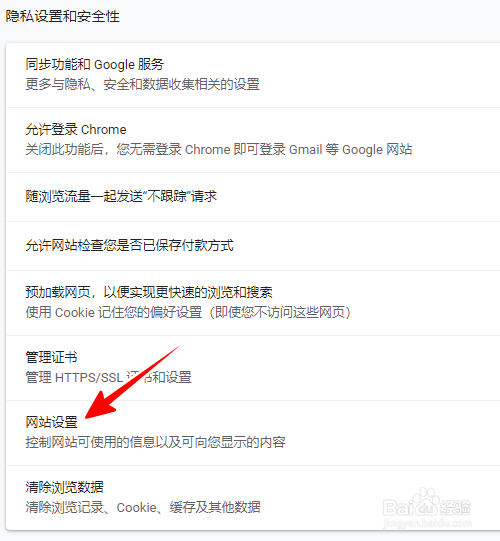Click the red arrow annotation

[x=132, y=383]
